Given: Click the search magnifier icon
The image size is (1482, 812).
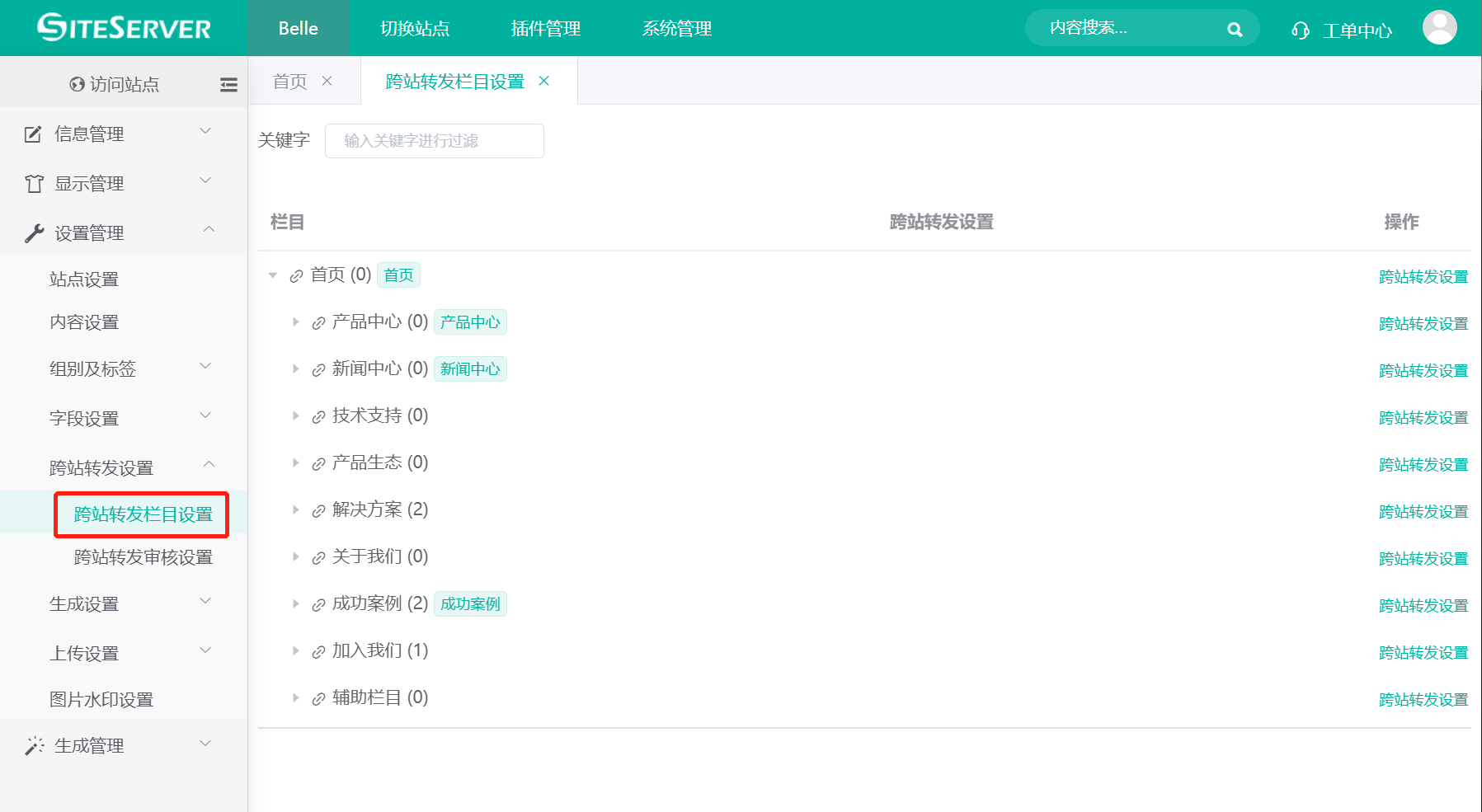Looking at the screenshot, I should [x=1235, y=27].
